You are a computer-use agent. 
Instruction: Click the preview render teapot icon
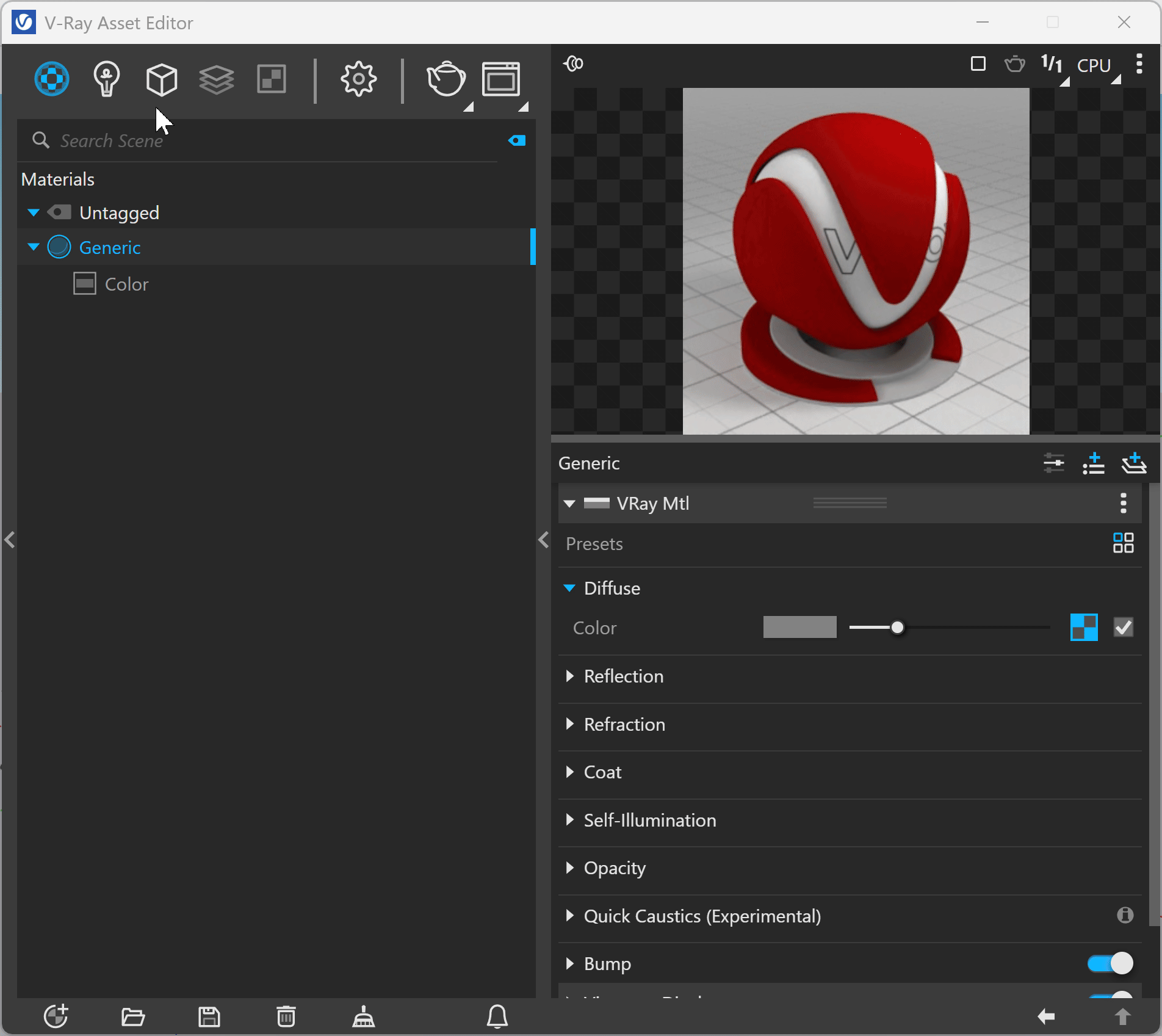click(1015, 63)
